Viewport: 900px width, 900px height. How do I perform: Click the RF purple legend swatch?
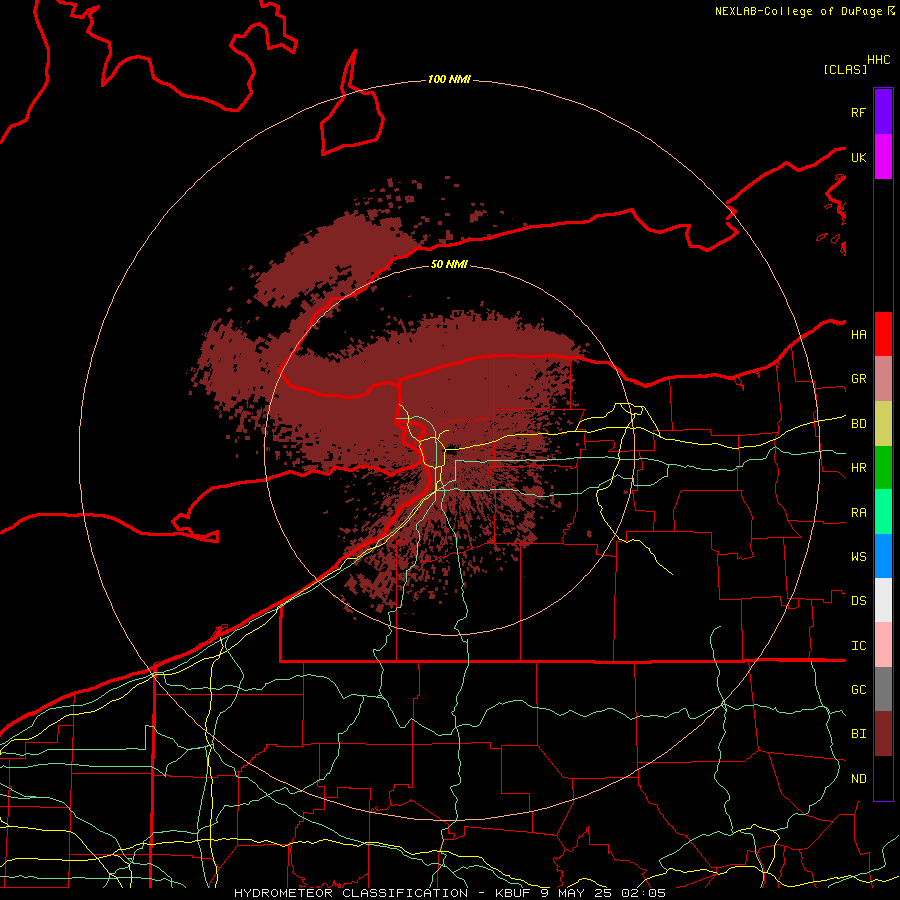click(883, 112)
